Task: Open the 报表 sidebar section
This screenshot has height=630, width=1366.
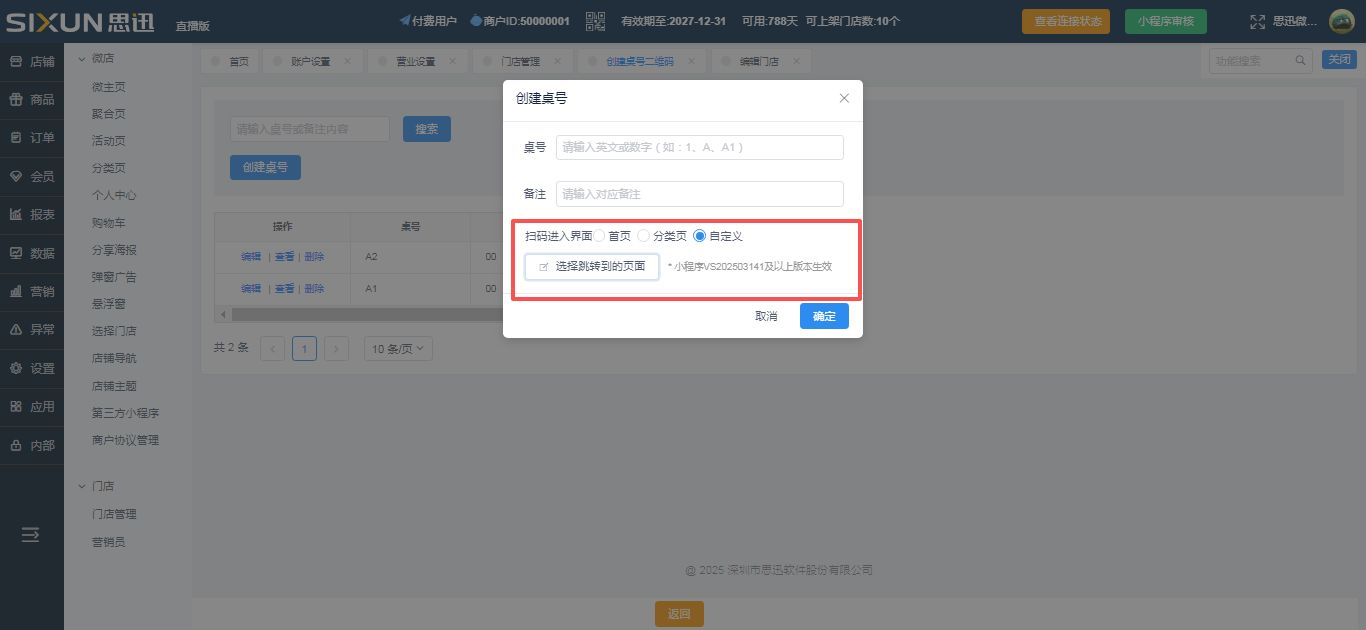Action: (x=32, y=214)
